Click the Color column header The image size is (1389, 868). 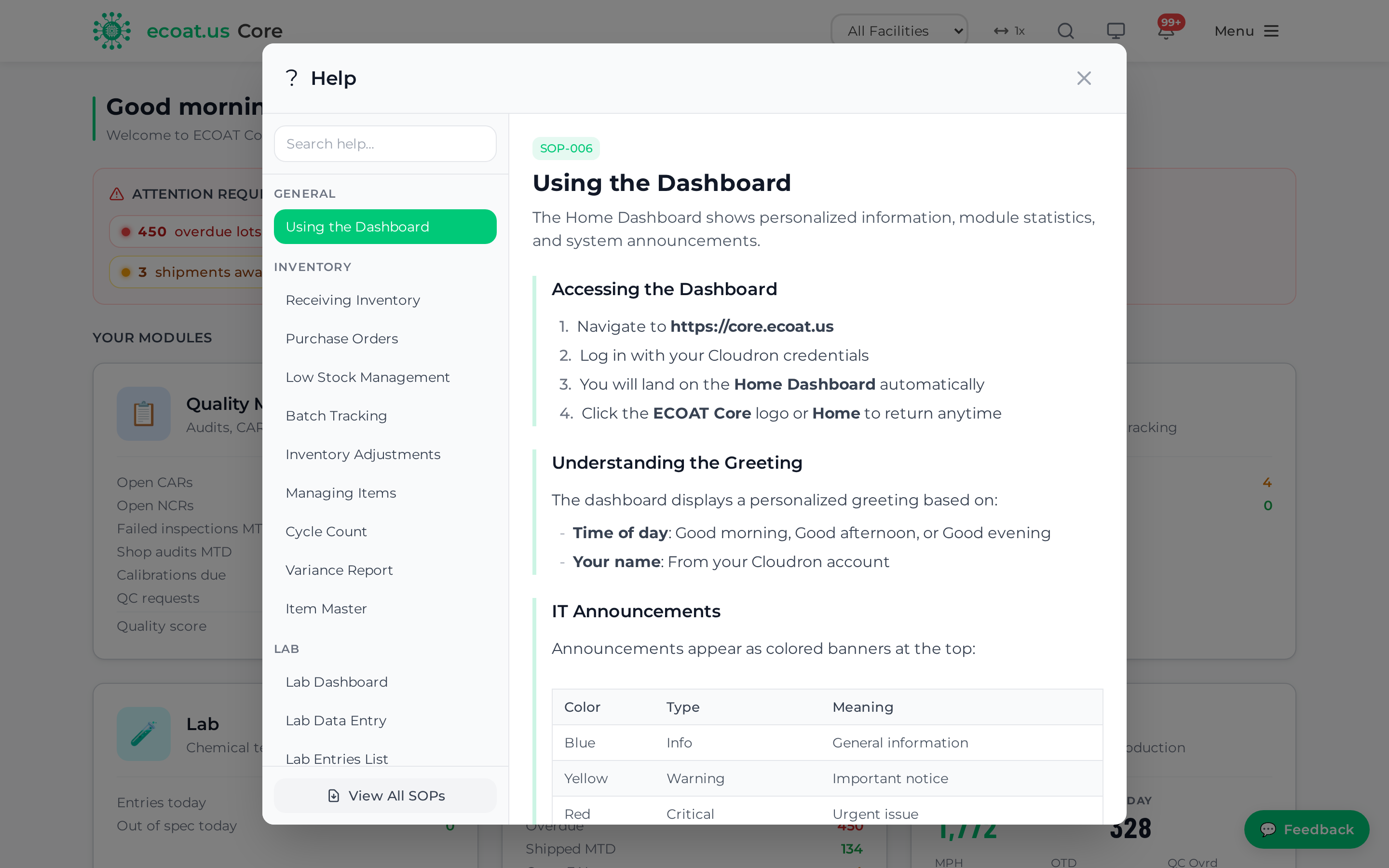coord(582,707)
